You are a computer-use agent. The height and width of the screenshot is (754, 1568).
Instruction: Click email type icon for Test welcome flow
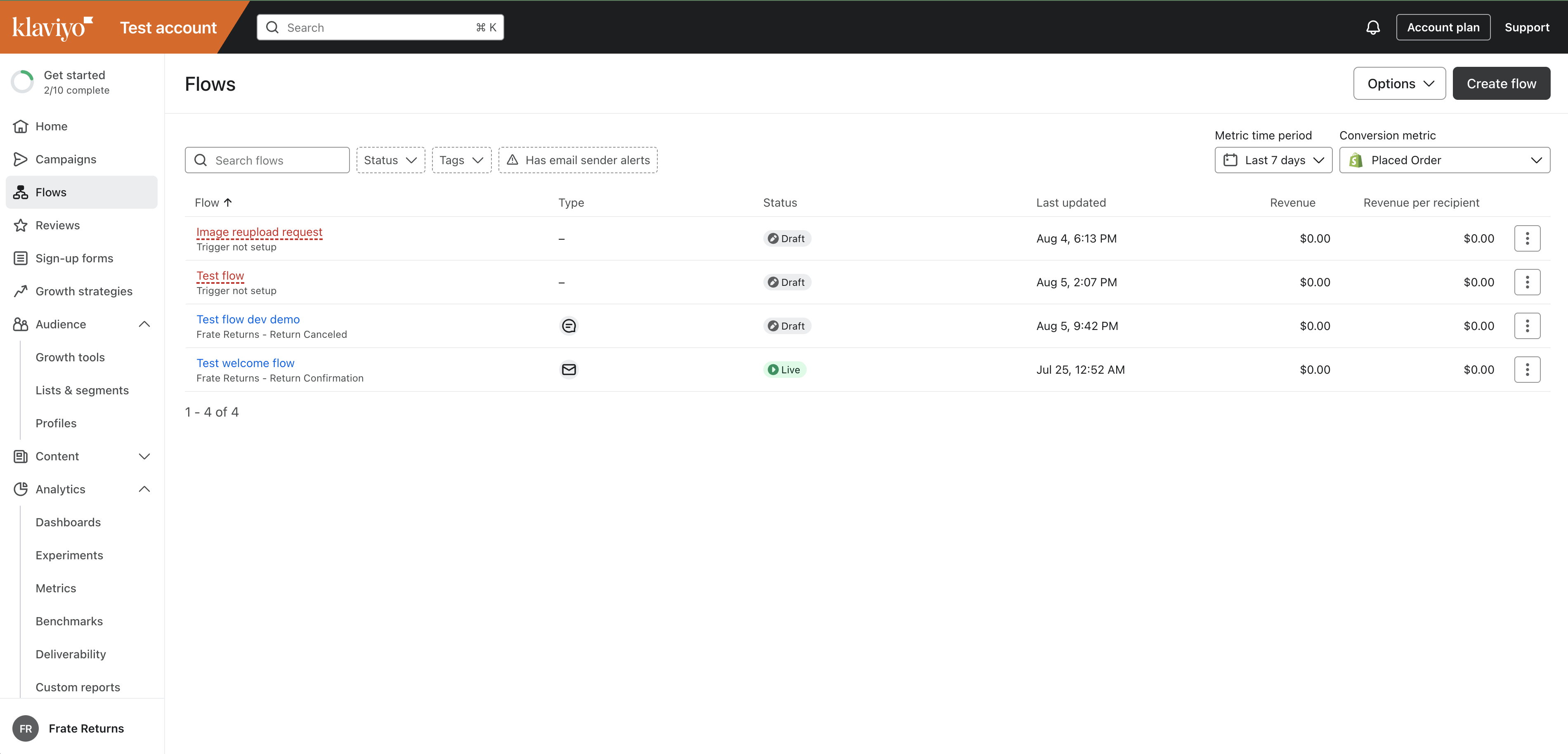569,370
